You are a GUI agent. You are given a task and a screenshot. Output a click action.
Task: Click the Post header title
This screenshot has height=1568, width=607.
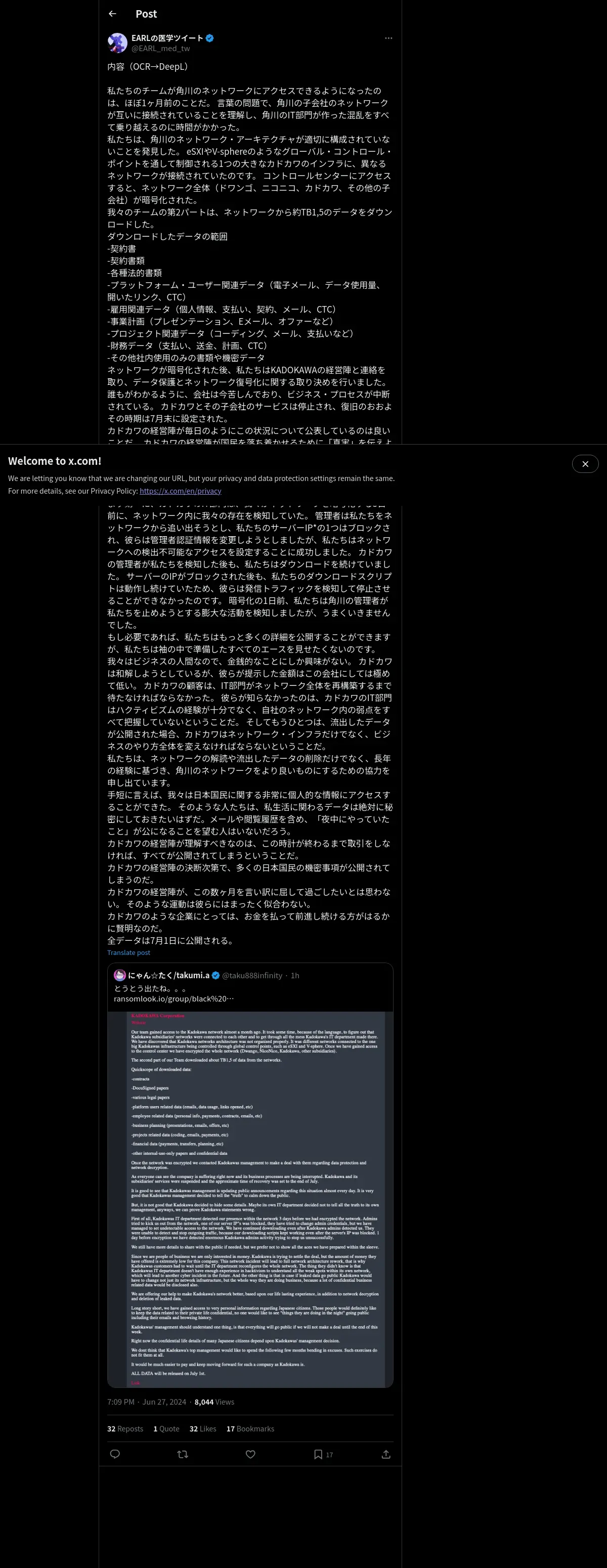pos(146,13)
